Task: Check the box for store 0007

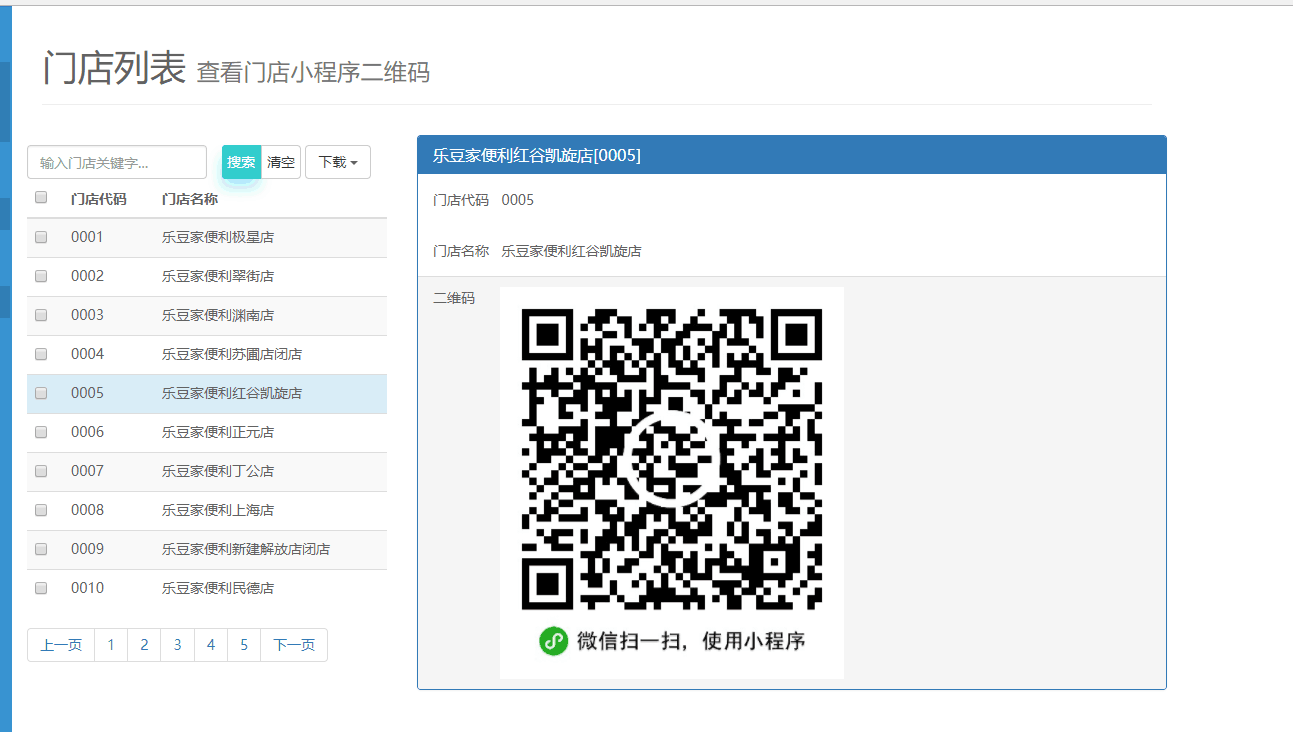Action: tap(41, 471)
